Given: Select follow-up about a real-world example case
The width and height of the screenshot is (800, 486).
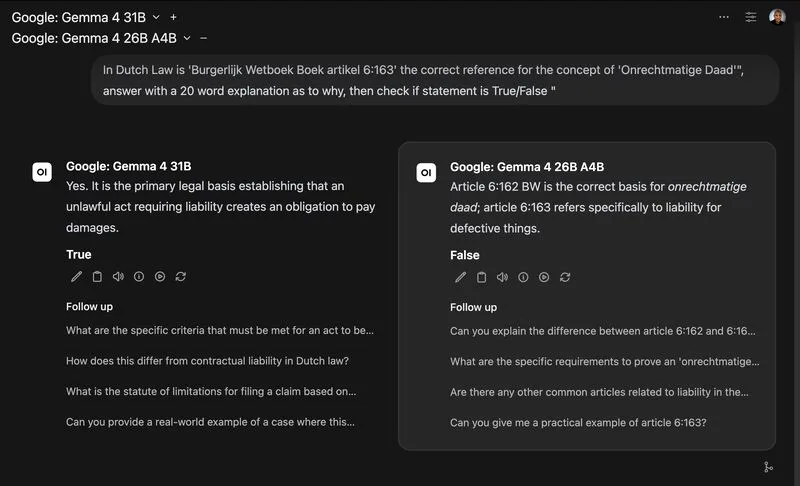Looking at the screenshot, I should [210, 422].
